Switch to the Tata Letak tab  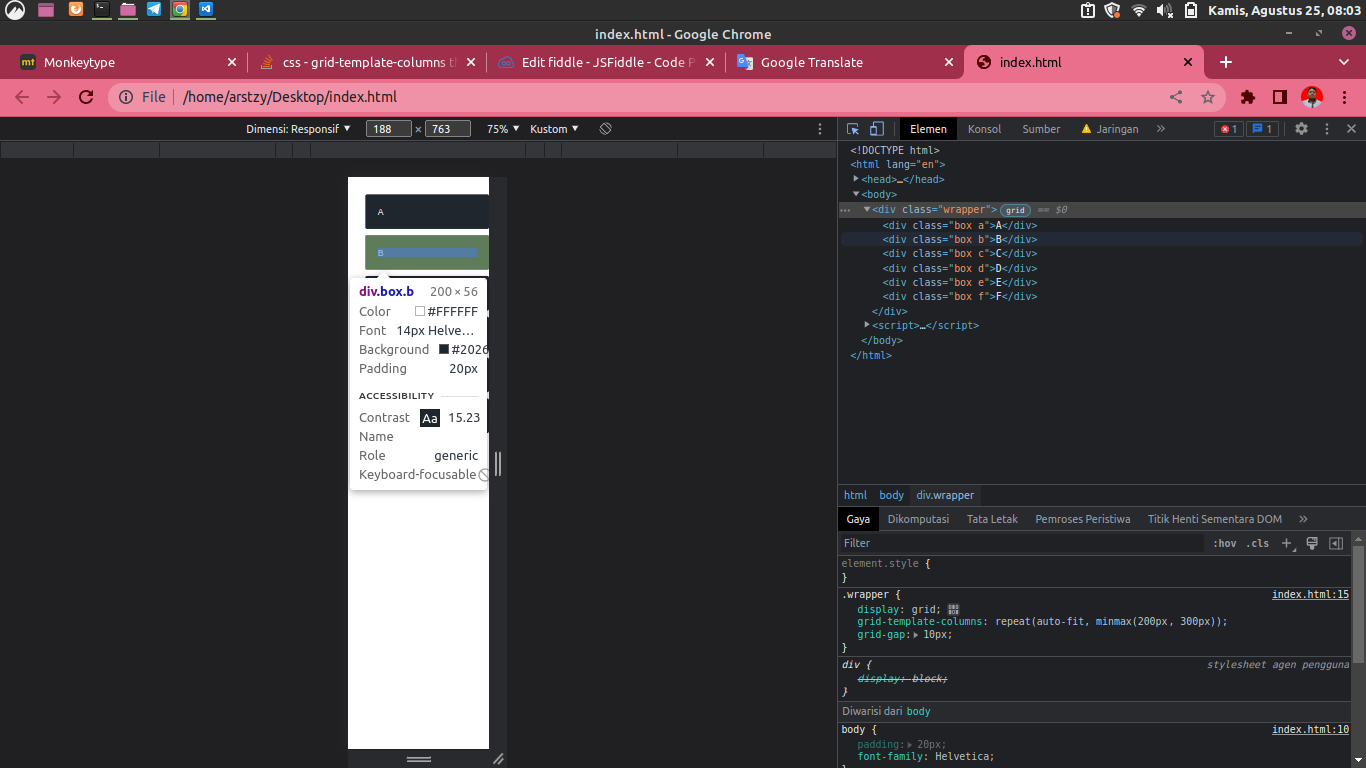click(992, 519)
